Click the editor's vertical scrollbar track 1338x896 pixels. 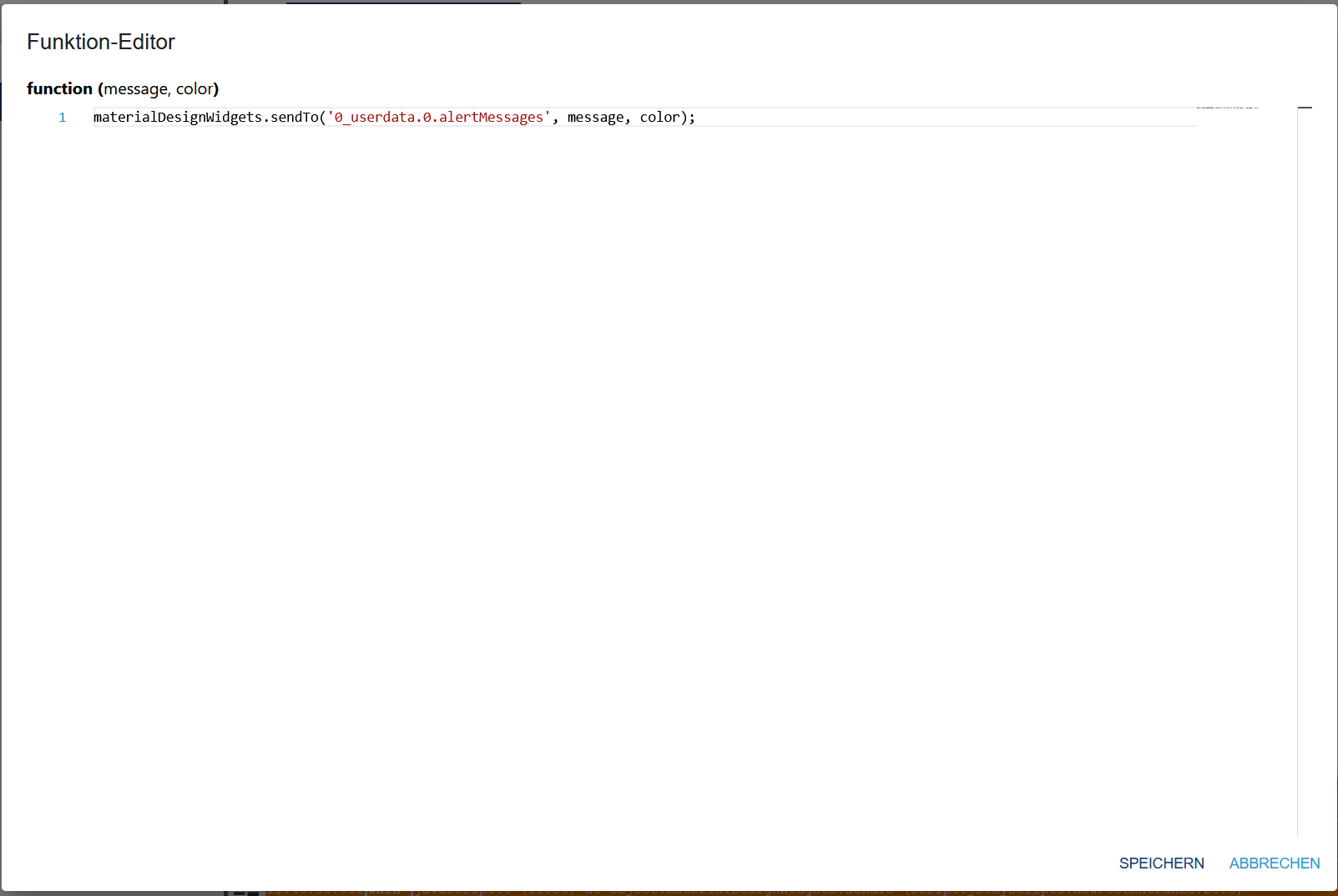1305,471
